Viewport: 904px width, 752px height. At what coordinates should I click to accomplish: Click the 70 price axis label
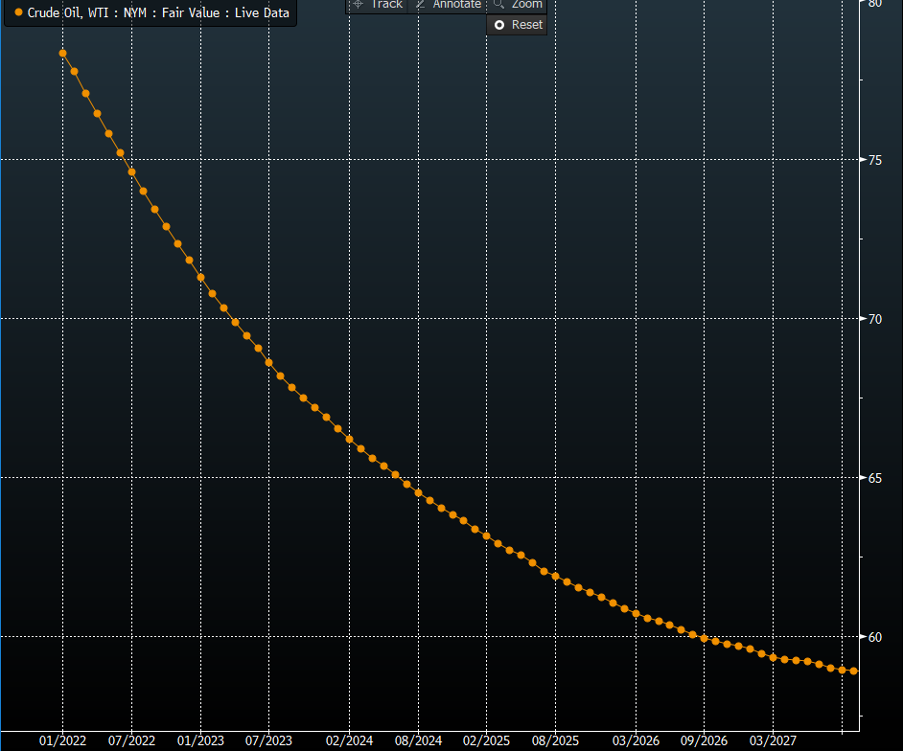(x=875, y=319)
